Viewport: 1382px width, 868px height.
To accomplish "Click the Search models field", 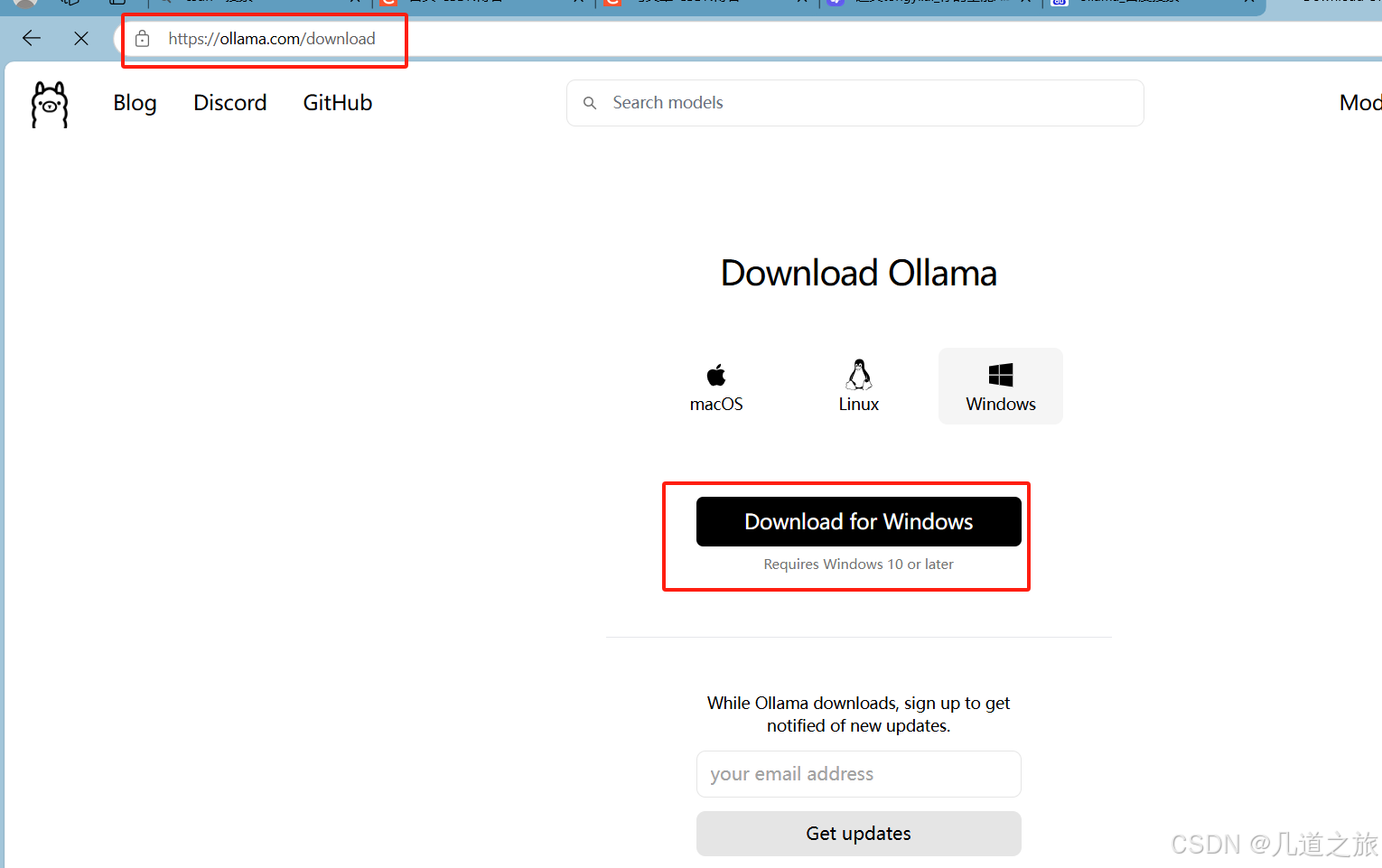I will (855, 103).
